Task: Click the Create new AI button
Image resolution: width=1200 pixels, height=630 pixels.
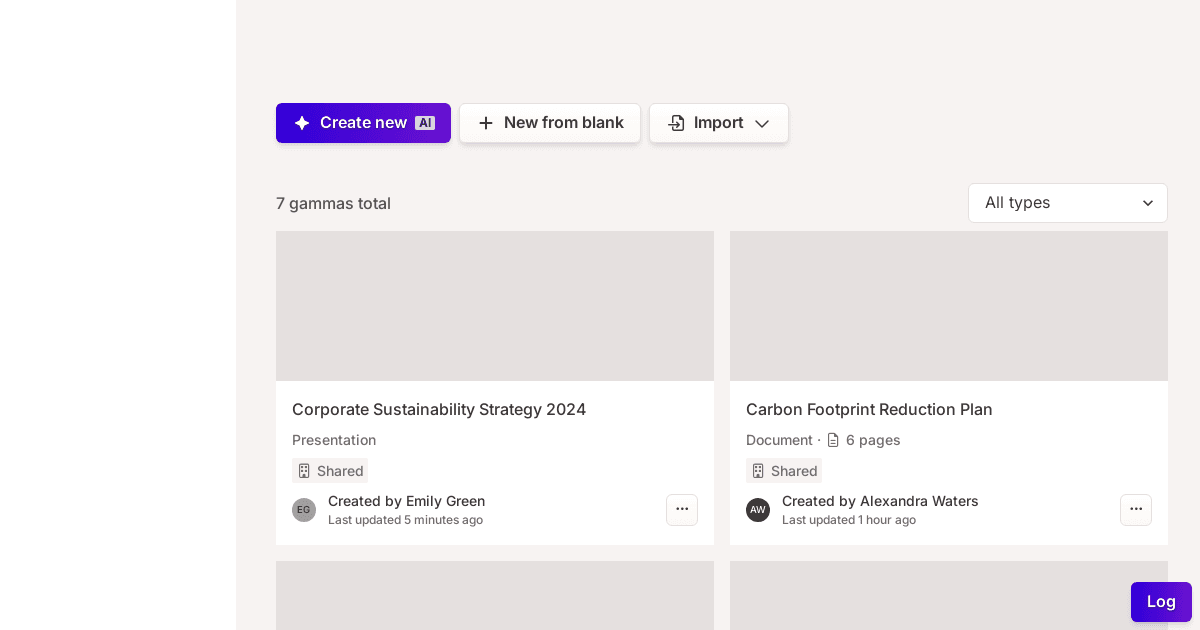Action: coord(363,123)
